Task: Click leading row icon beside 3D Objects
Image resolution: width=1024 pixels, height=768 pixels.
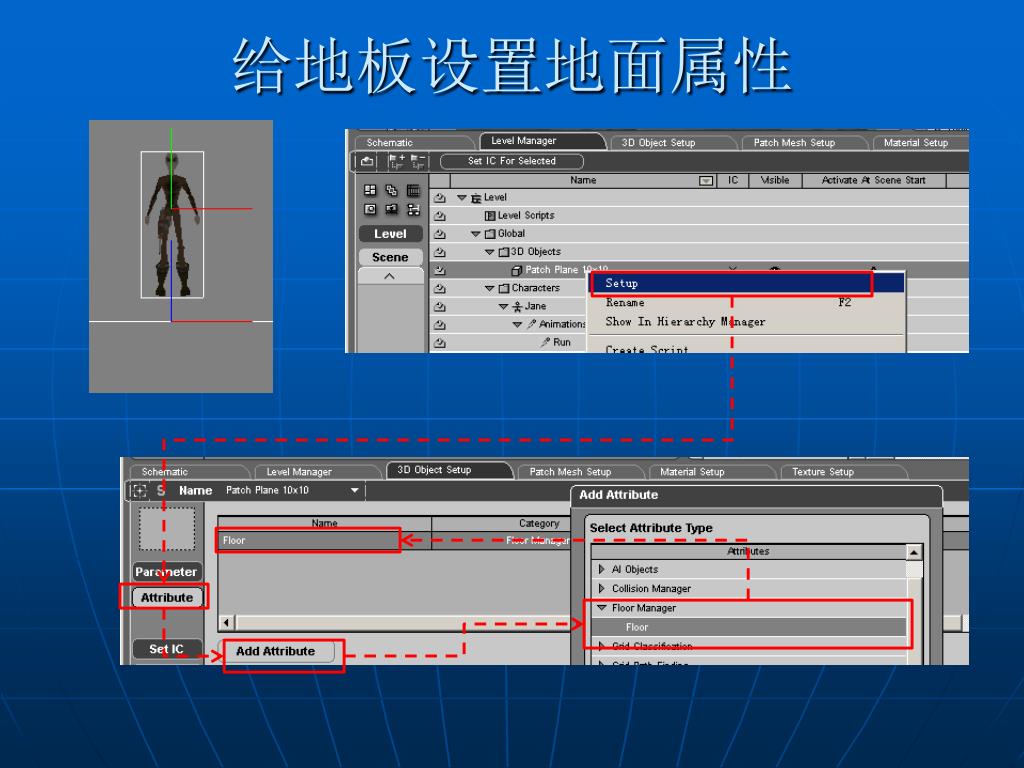Action: point(440,252)
